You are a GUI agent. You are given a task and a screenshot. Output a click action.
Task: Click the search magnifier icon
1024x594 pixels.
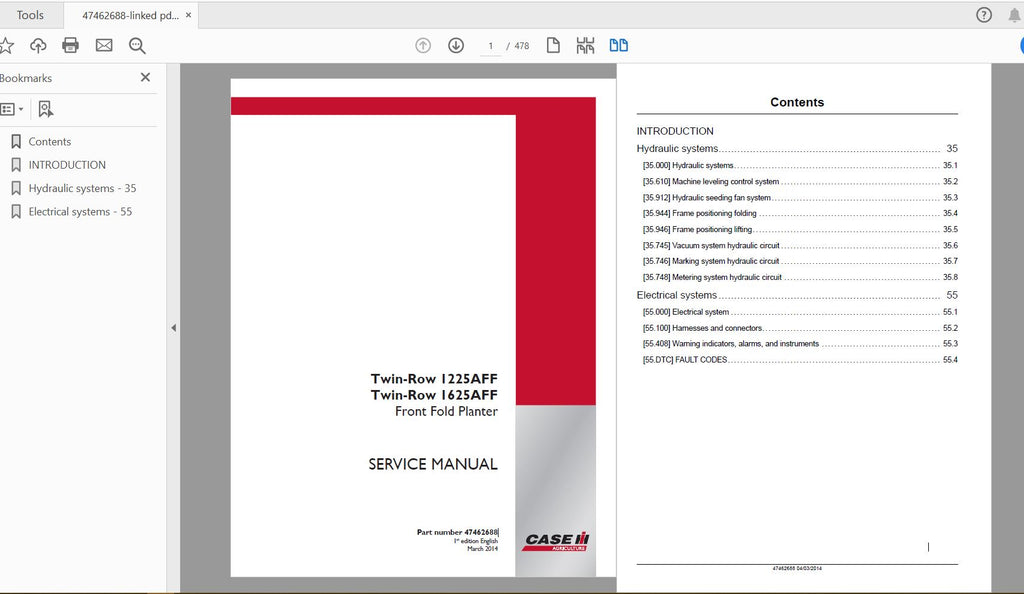pyautogui.click(x=137, y=45)
